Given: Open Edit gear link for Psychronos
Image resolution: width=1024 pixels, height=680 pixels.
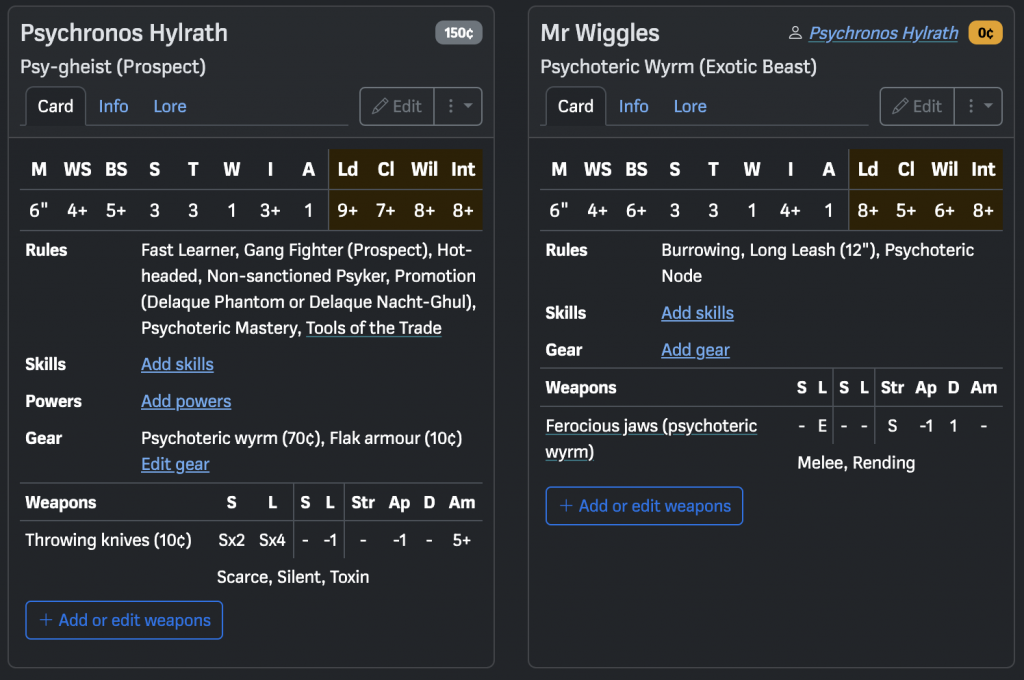Looking at the screenshot, I should [x=175, y=464].
